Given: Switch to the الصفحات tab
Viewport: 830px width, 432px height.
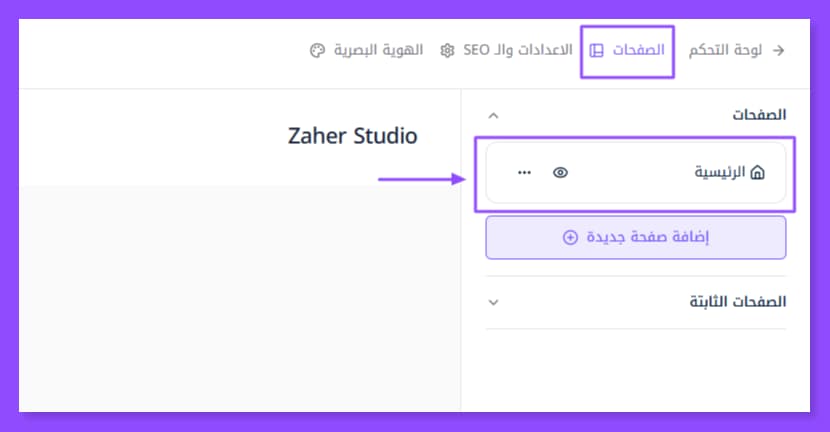Looking at the screenshot, I should [638, 50].
